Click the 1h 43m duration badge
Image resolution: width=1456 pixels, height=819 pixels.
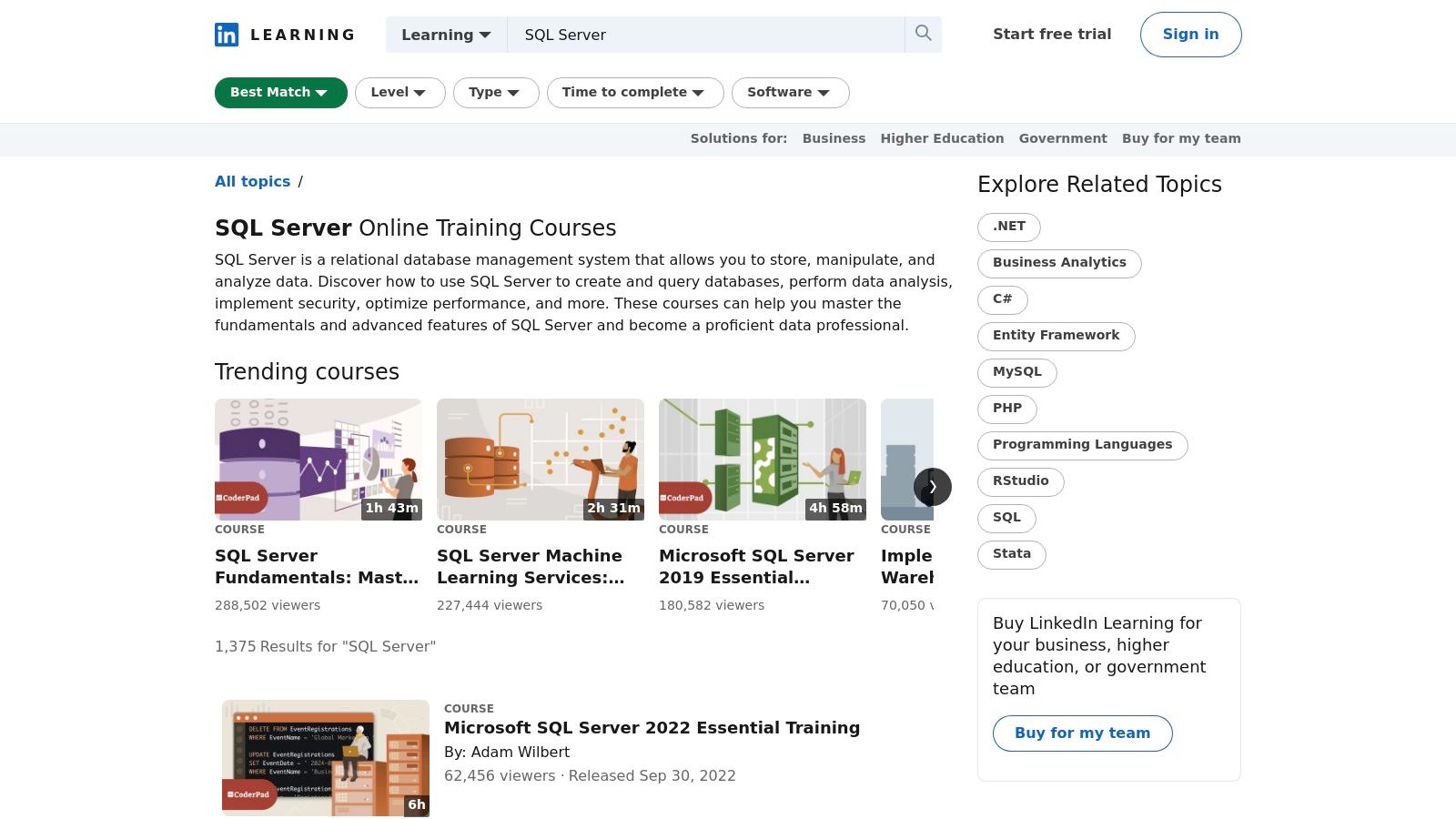pyautogui.click(x=392, y=509)
